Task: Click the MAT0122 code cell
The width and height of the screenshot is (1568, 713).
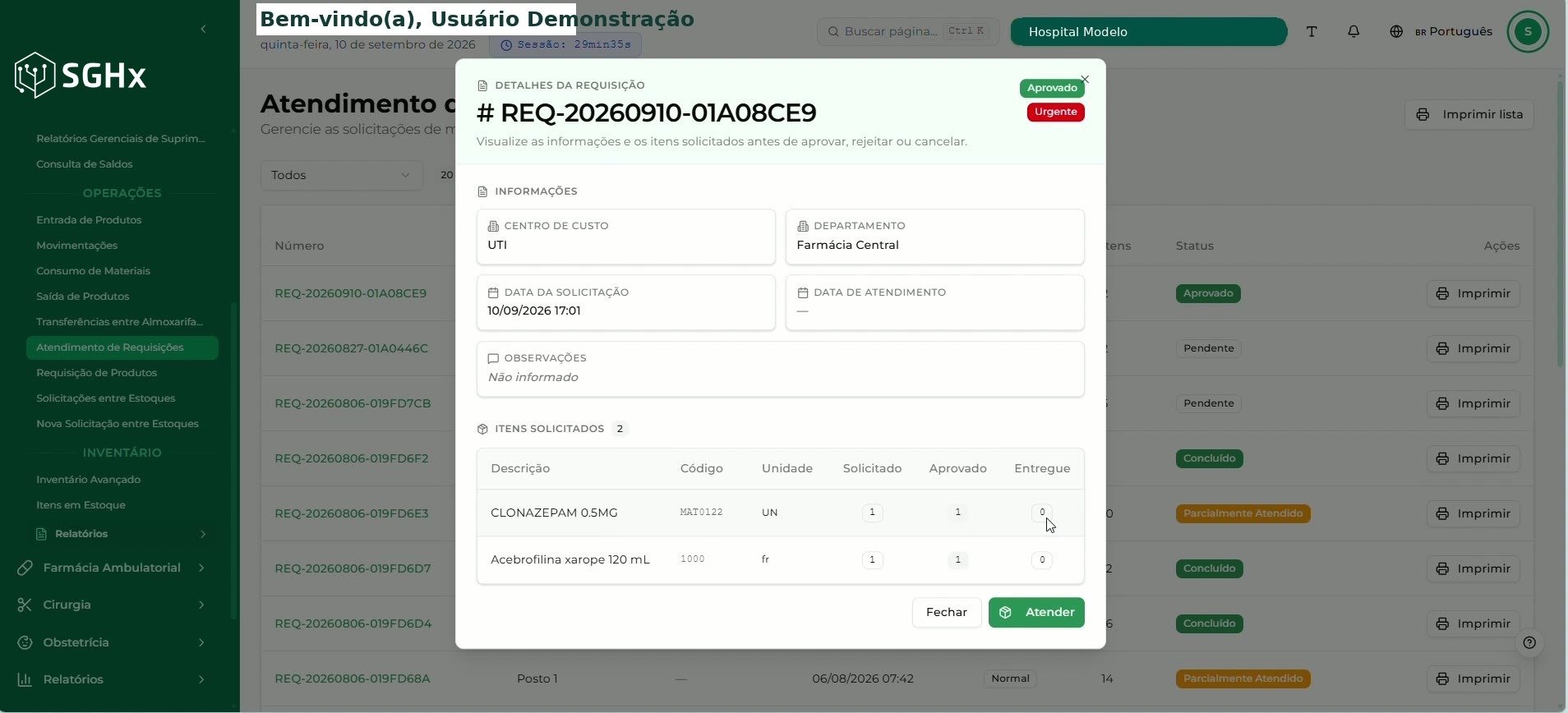Action: [701, 513]
